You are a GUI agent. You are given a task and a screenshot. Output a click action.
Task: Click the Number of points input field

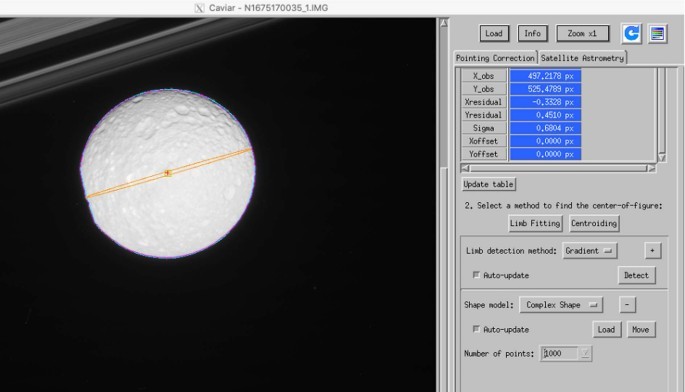pyautogui.click(x=560, y=353)
